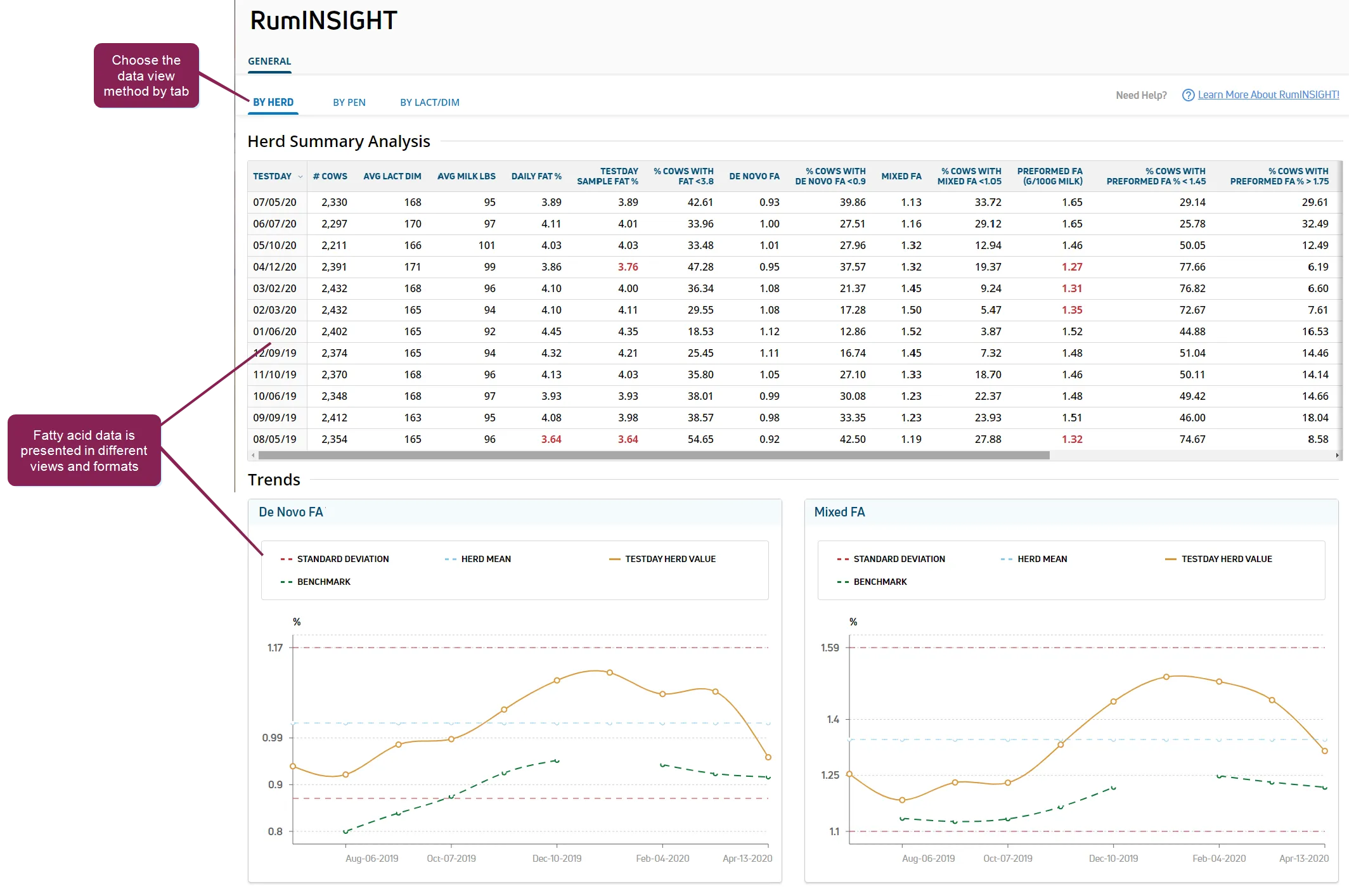Click the AVG LACT DIM column header
Image resolution: width=1354 pixels, height=896 pixels.
point(392,177)
